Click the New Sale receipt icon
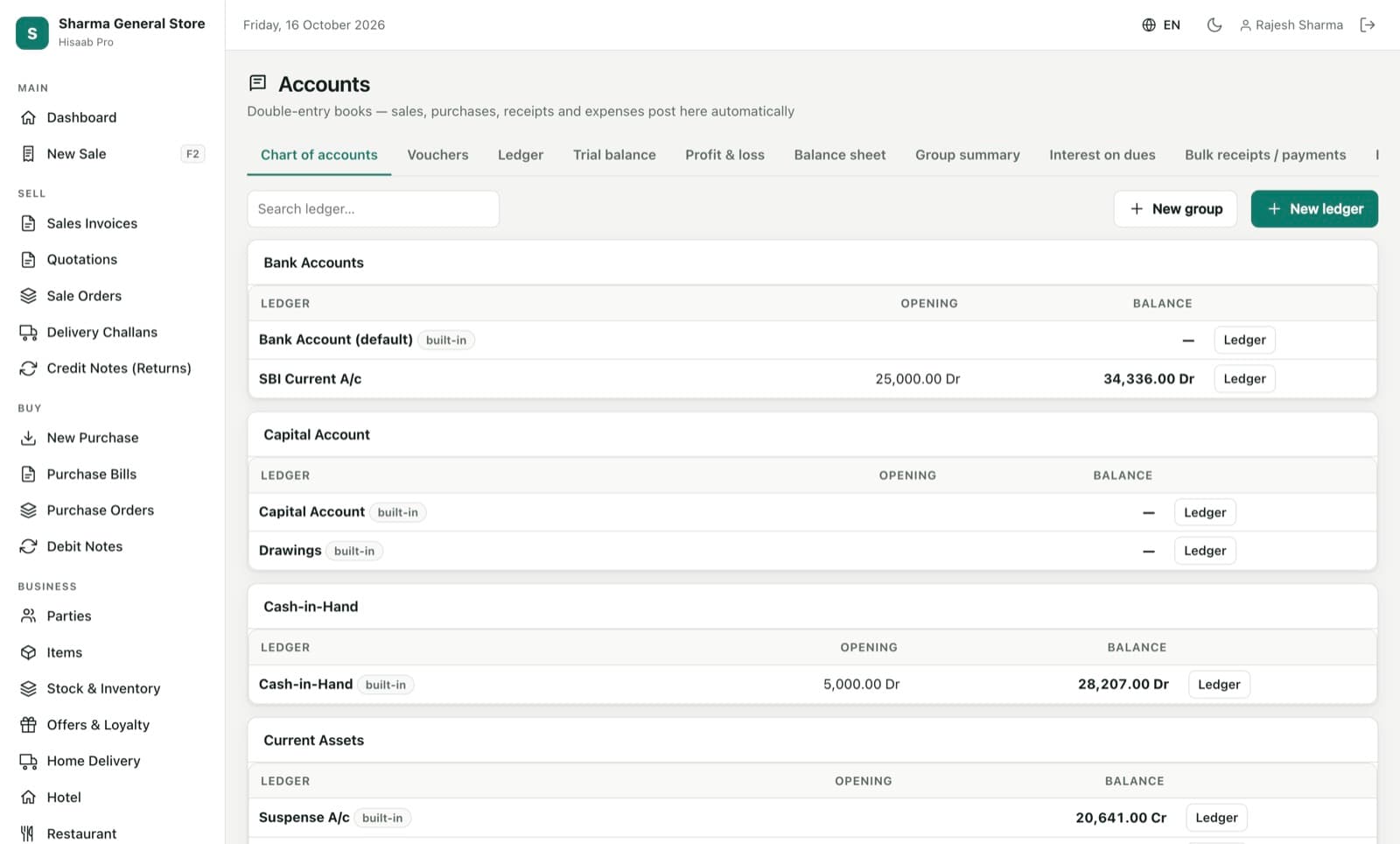 [29, 154]
